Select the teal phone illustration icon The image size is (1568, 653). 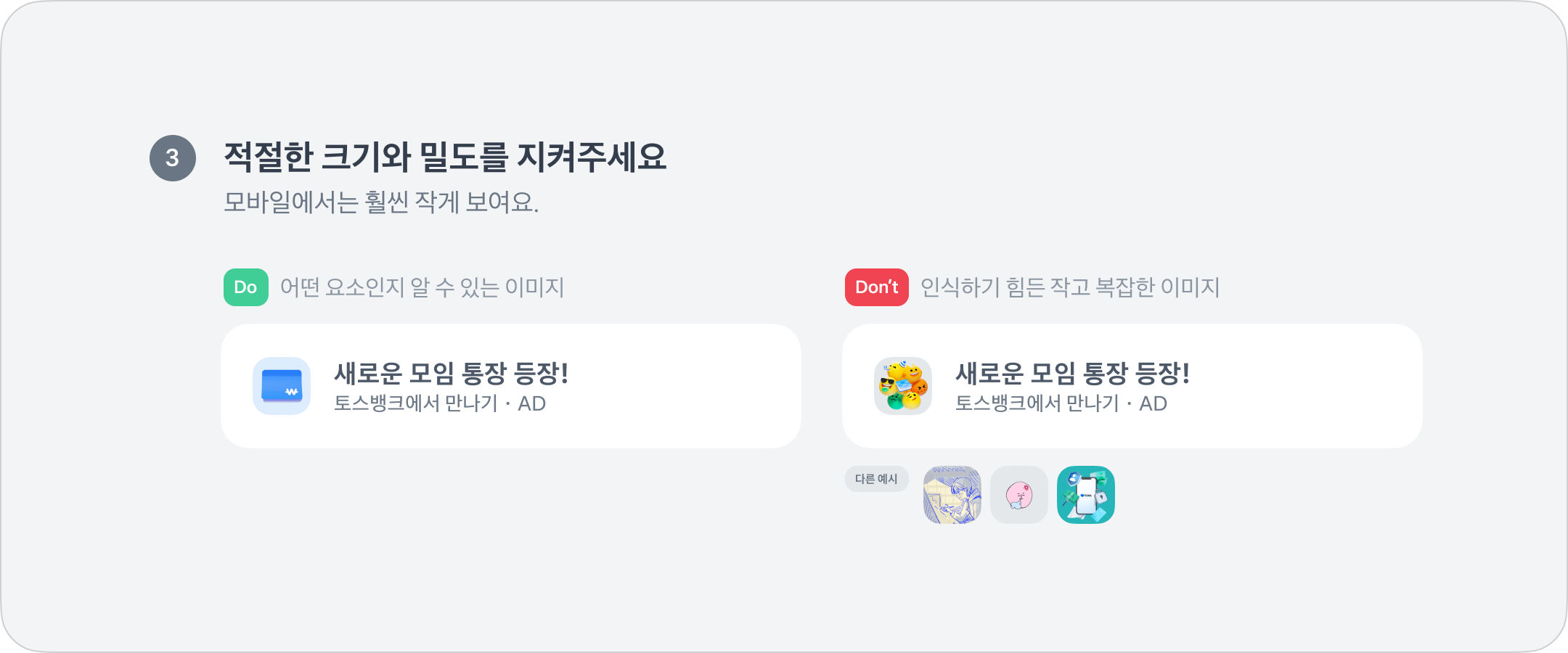point(1086,495)
